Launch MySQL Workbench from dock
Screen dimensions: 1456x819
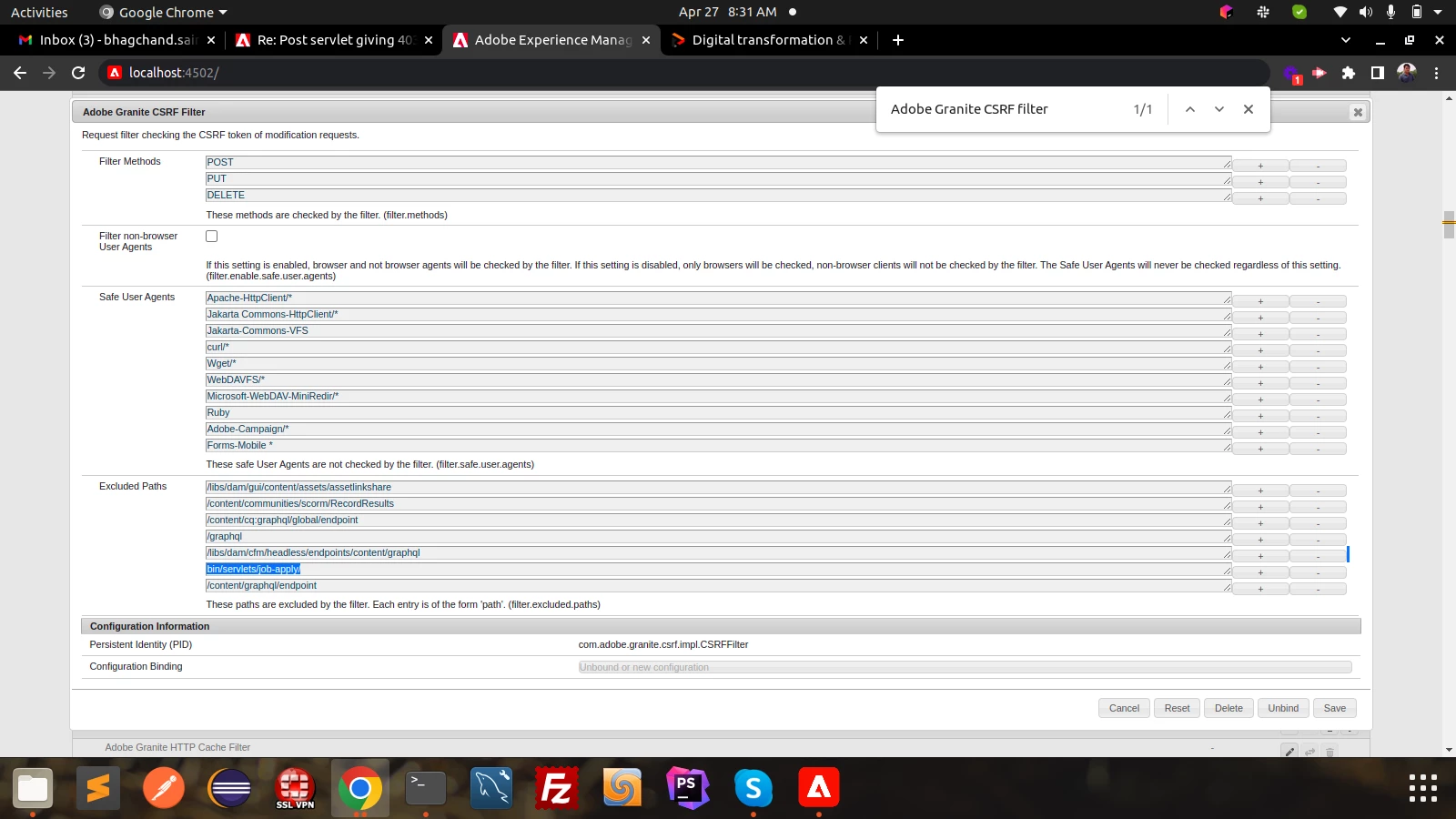(491, 788)
